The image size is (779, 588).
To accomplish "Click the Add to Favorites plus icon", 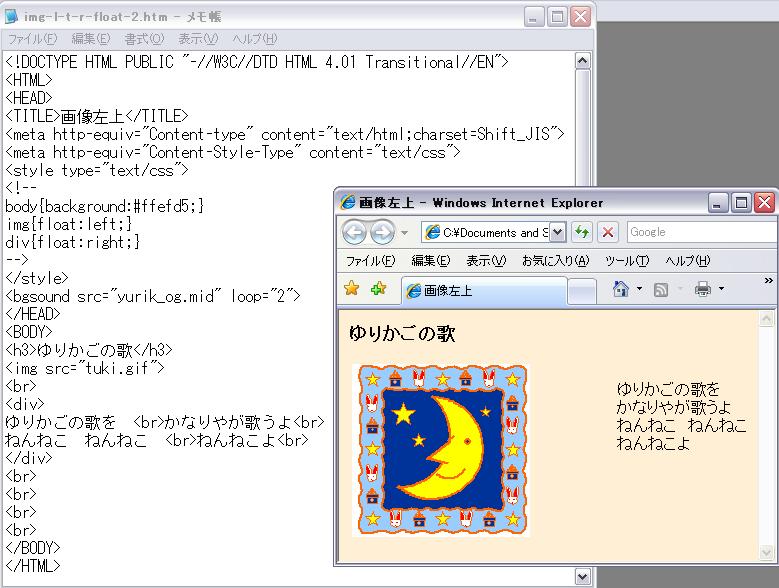I will (x=379, y=288).
